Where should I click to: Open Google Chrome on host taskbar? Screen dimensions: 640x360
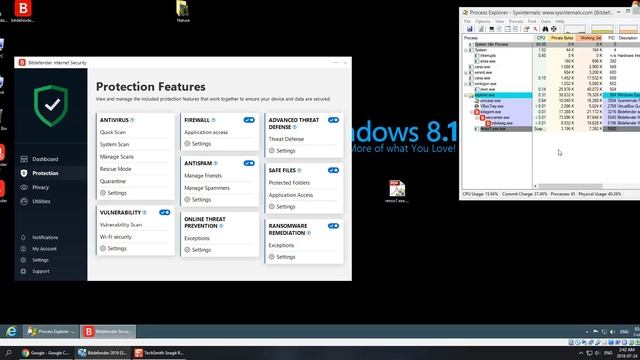tap(46, 353)
